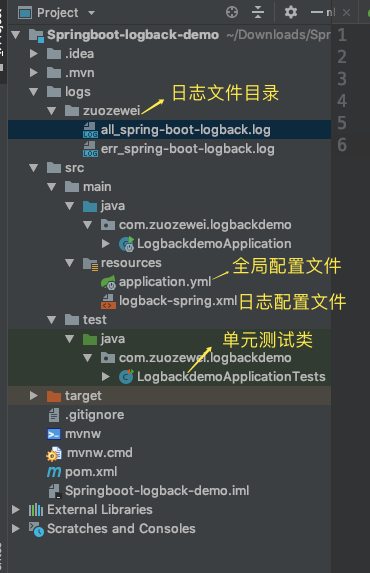Image resolution: width=370 pixels, height=573 pixels.
Task: Click the .gitignore file icon
Action: coord(54,415)
